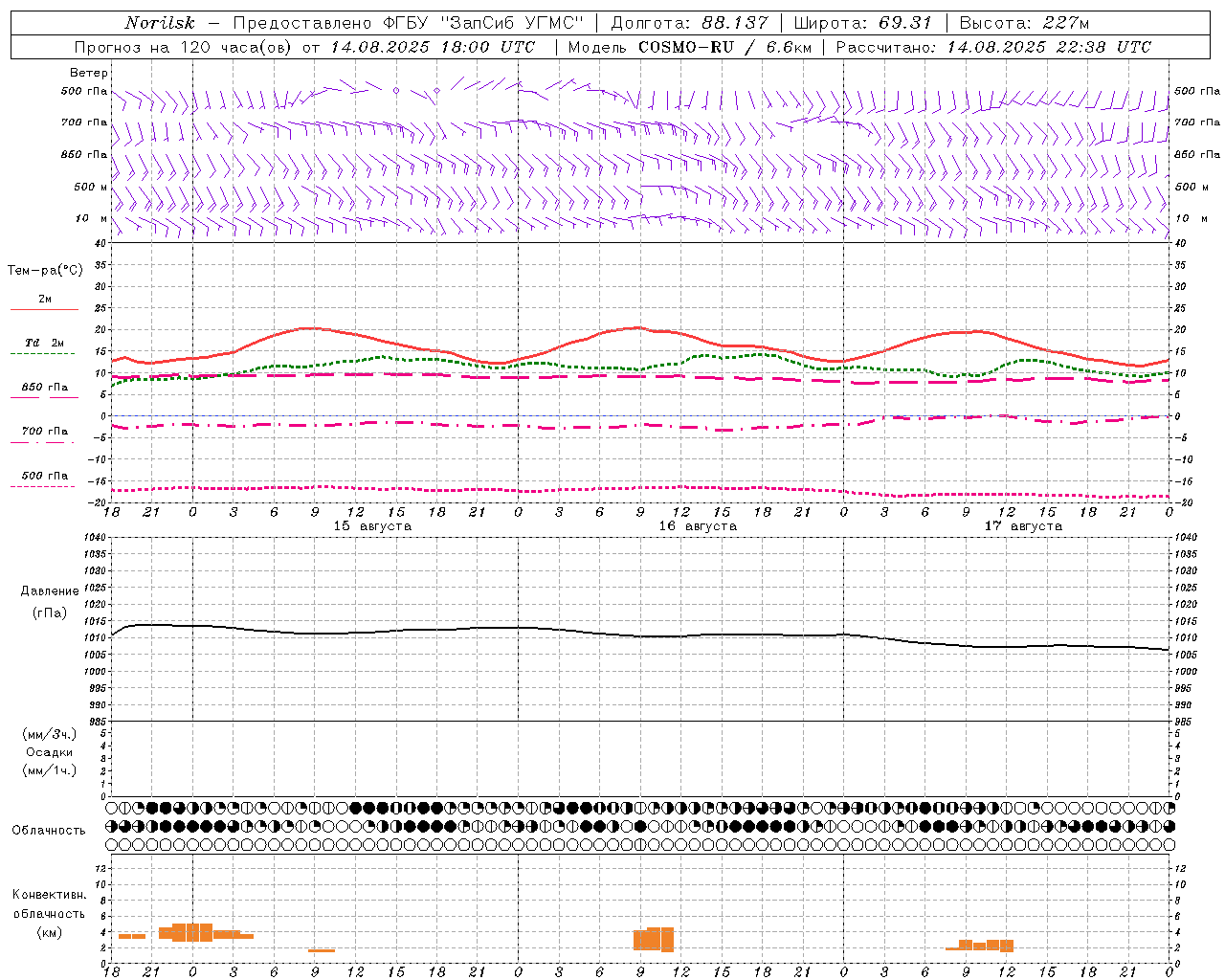Click the '(гПа)' pressure unit label
The height and width of the screenshot is (980, 1225).
point(50,612)
